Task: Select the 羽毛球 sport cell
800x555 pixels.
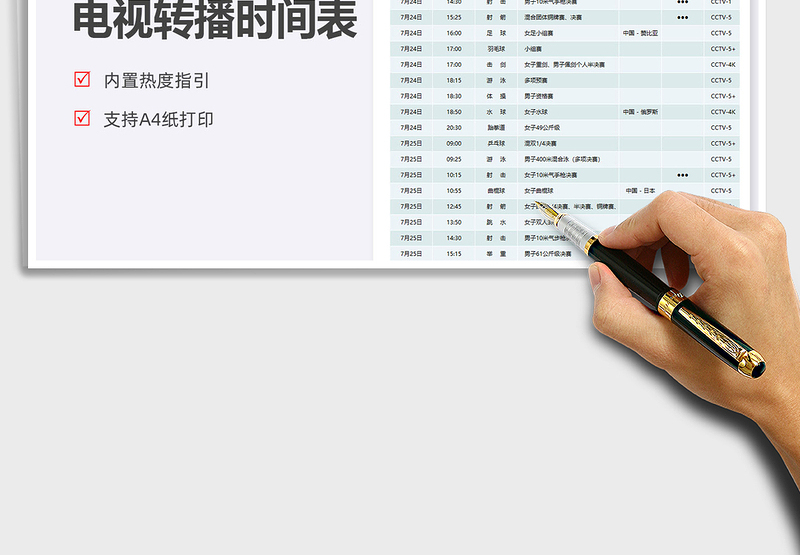Action: point(496,49)
